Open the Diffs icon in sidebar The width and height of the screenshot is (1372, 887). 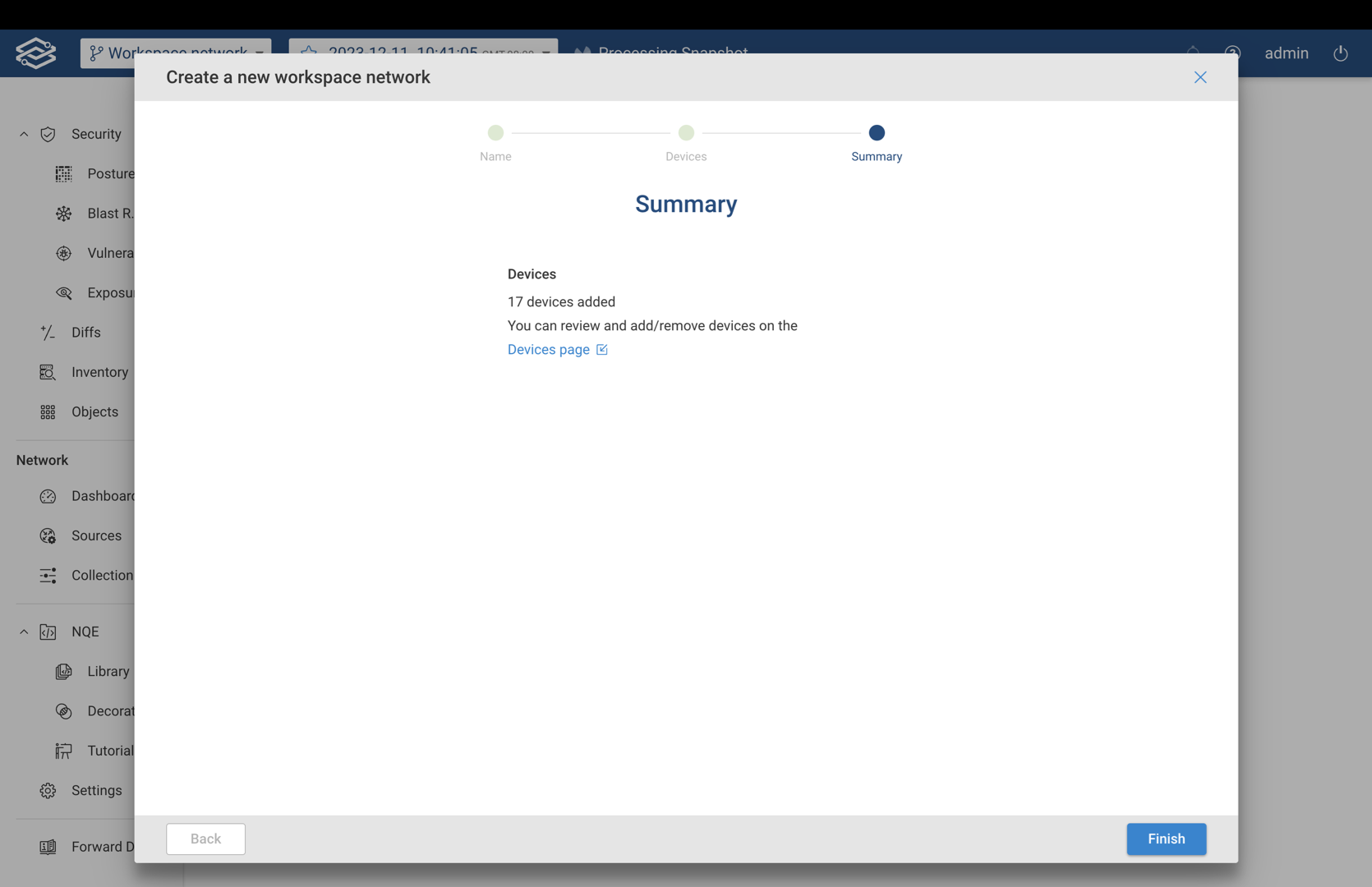click(48, 333)
